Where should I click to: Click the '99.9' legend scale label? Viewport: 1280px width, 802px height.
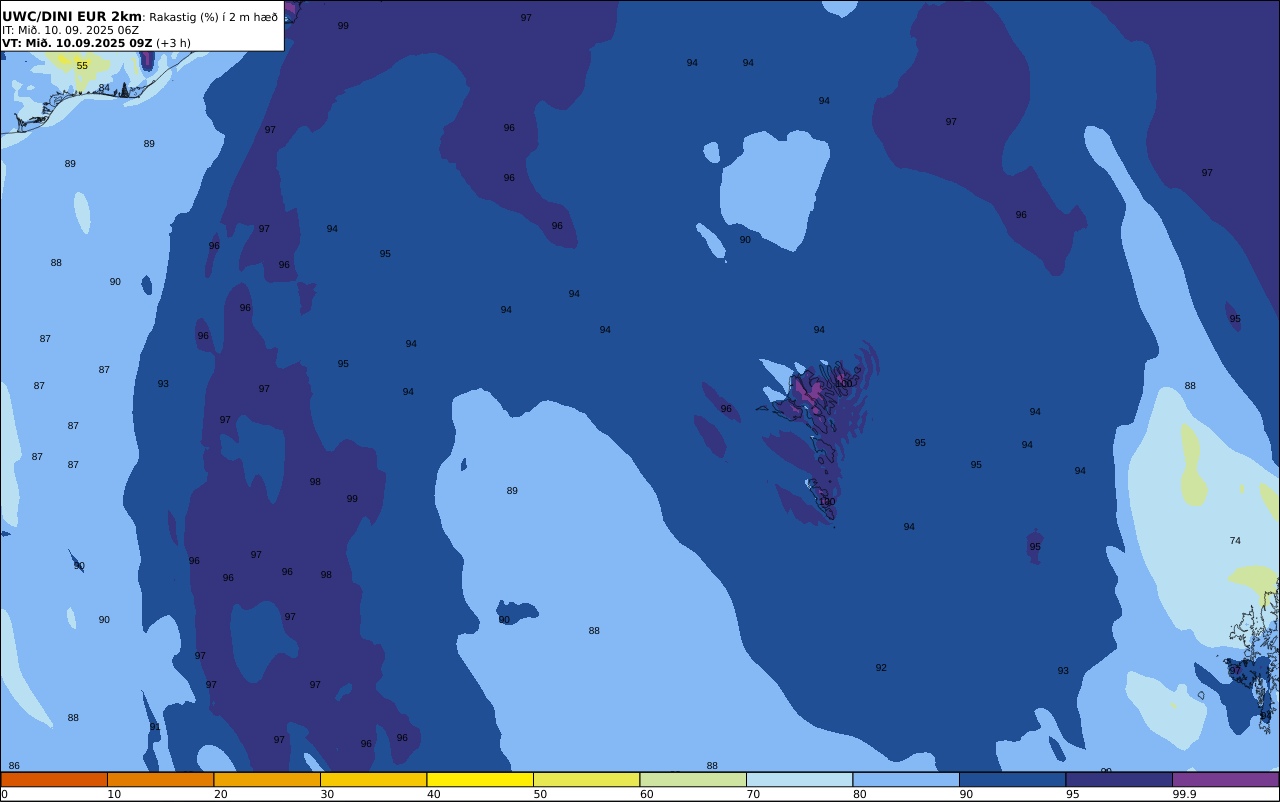pos(1185,794)
